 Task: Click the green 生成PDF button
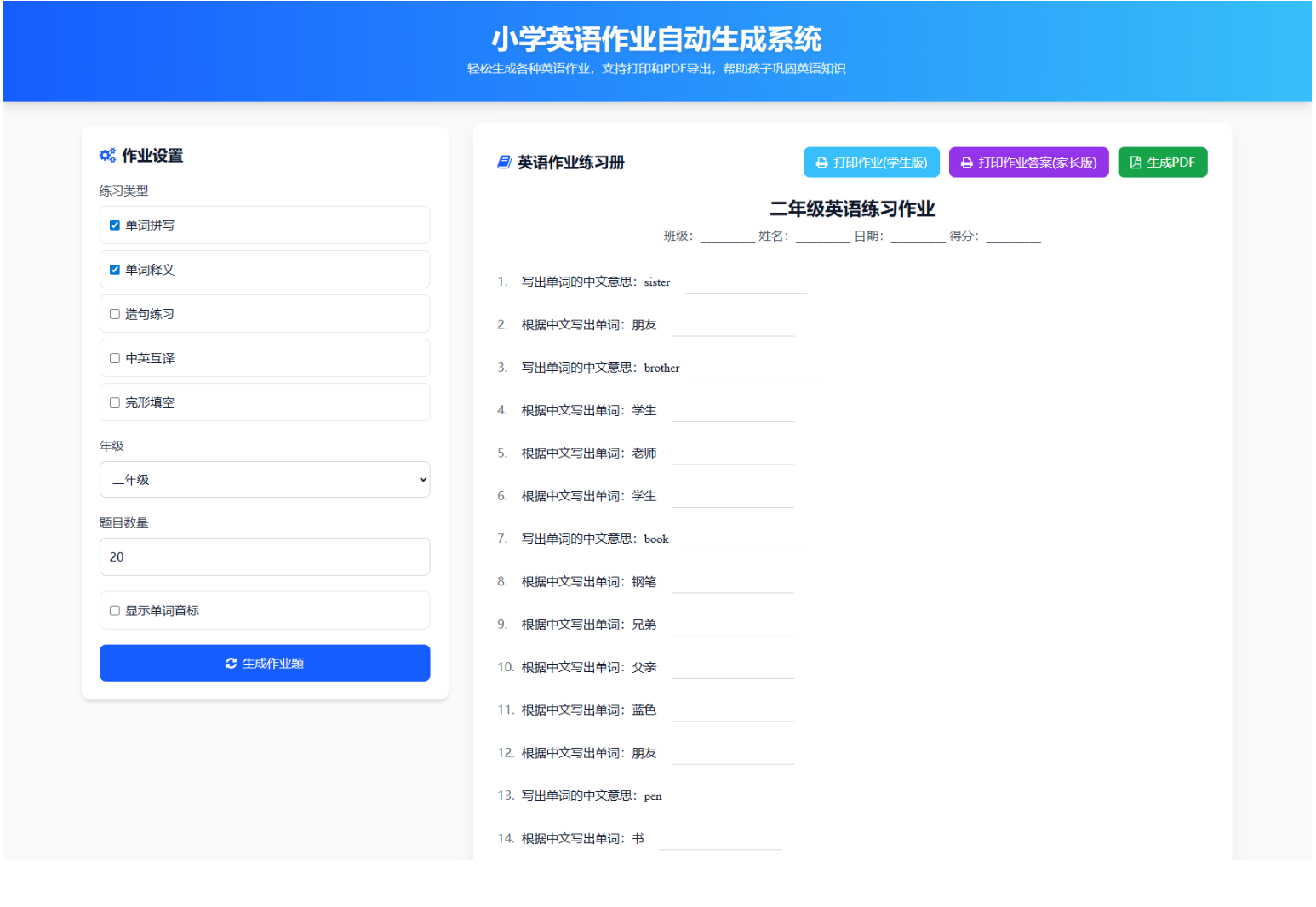click(1162, 163)
